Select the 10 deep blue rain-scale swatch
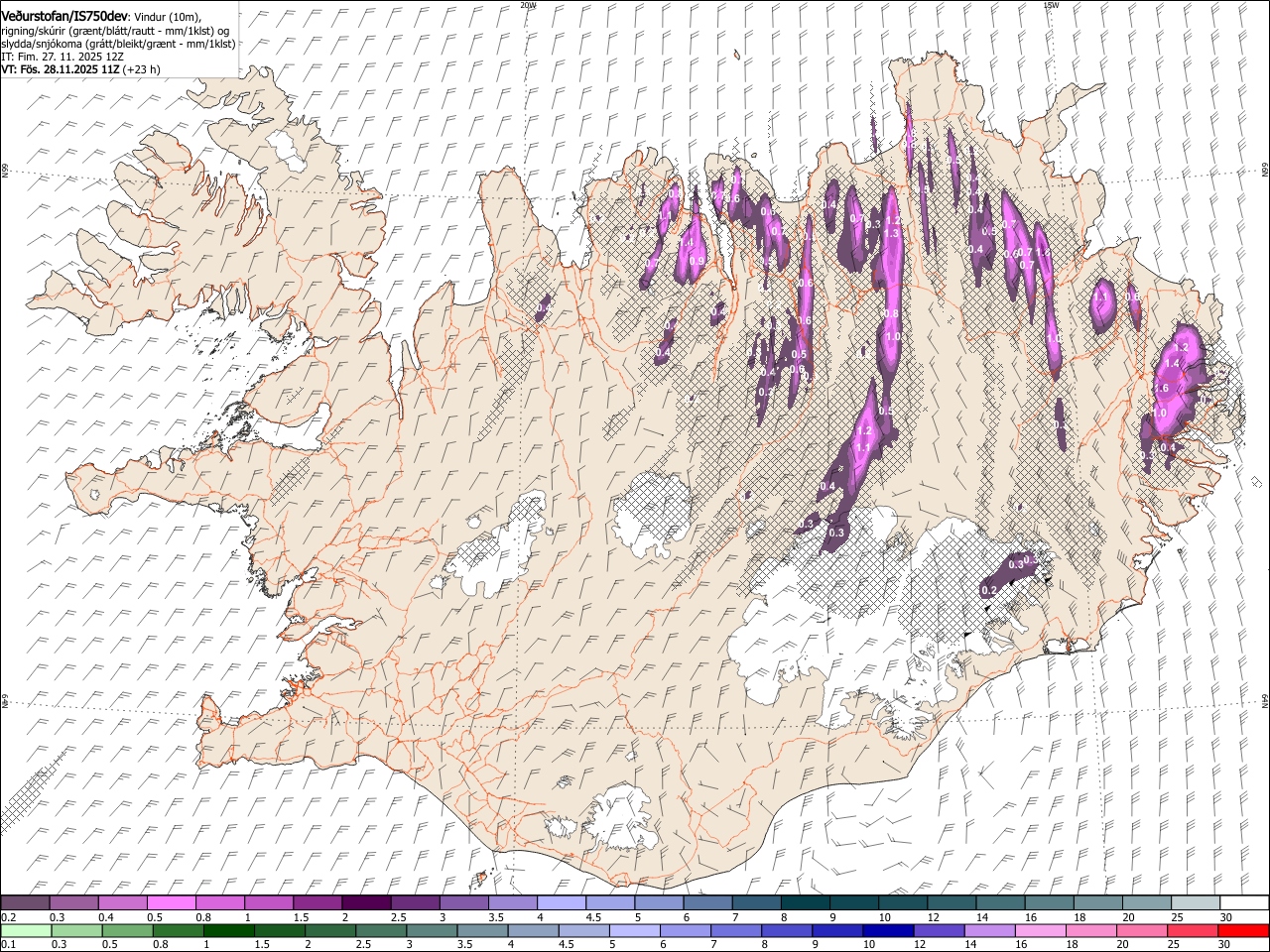The height and width of the screenshot is (952, 1270). tap(888, 930)
